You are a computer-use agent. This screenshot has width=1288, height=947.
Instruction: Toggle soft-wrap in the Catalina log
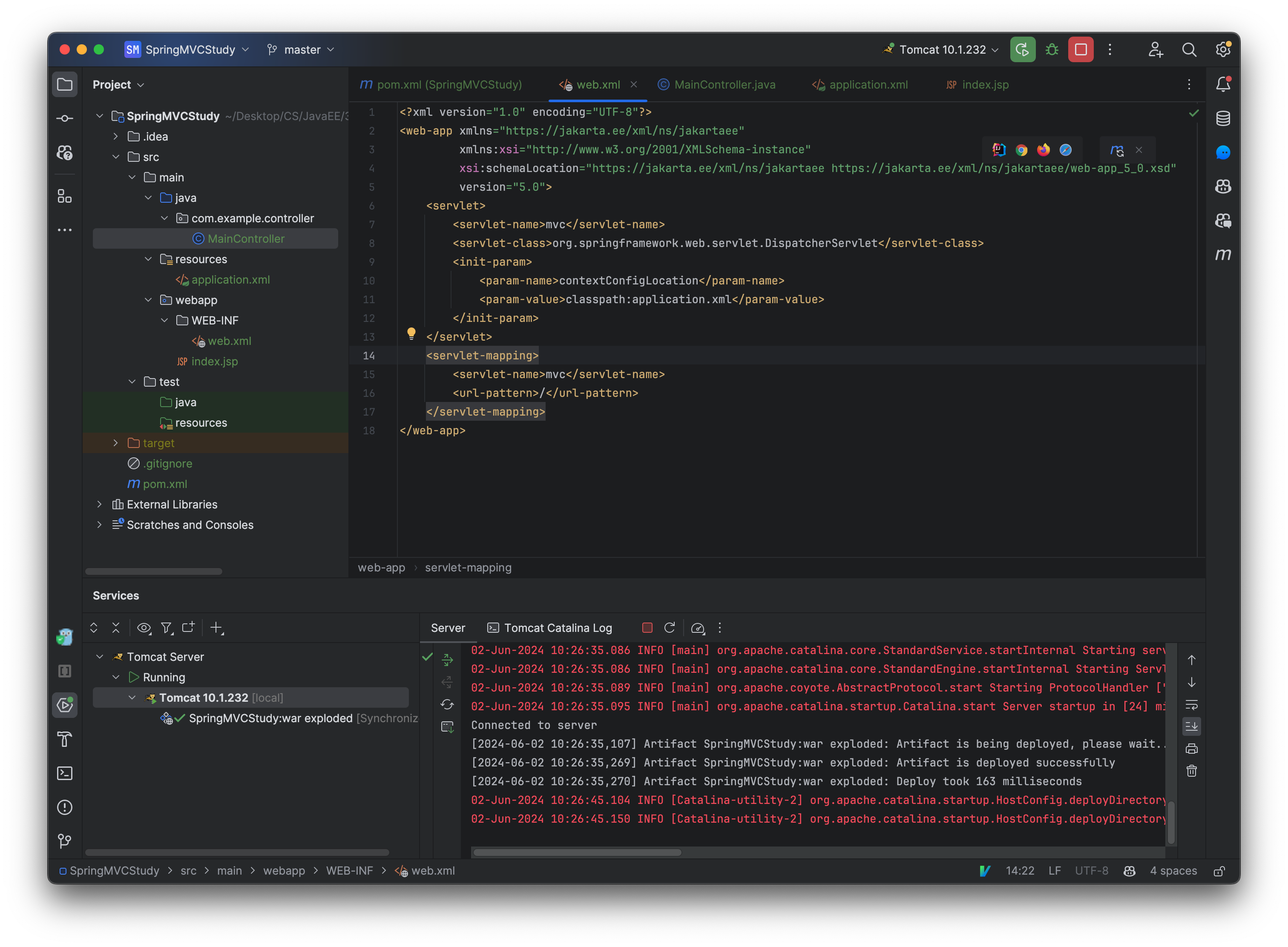pyautogui.click(x=1192, y=705)
